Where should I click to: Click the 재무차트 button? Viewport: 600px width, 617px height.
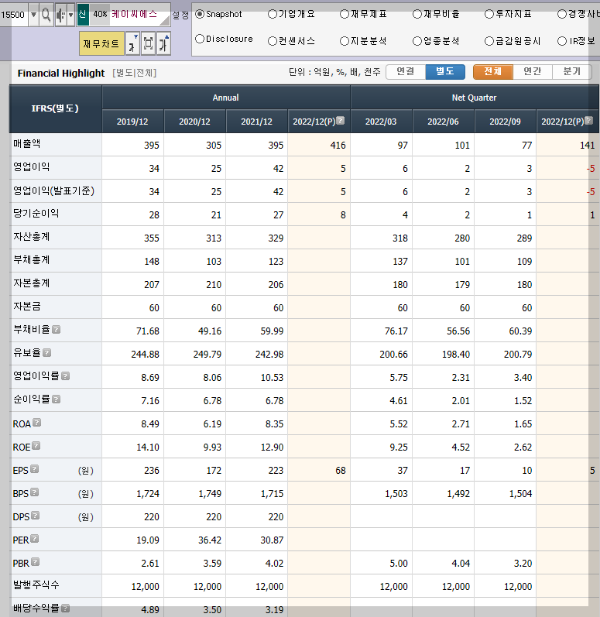[x=102, y=43]
